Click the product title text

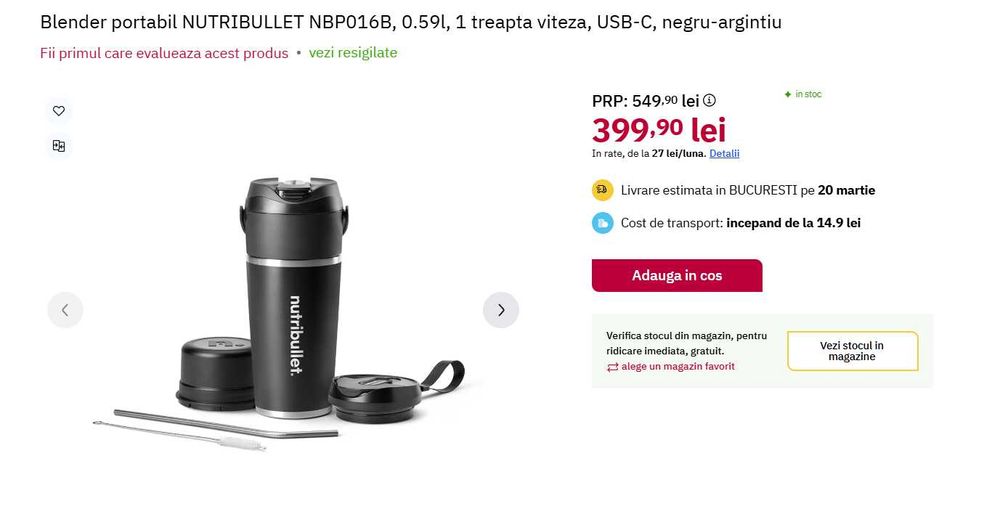click(411, 22)
